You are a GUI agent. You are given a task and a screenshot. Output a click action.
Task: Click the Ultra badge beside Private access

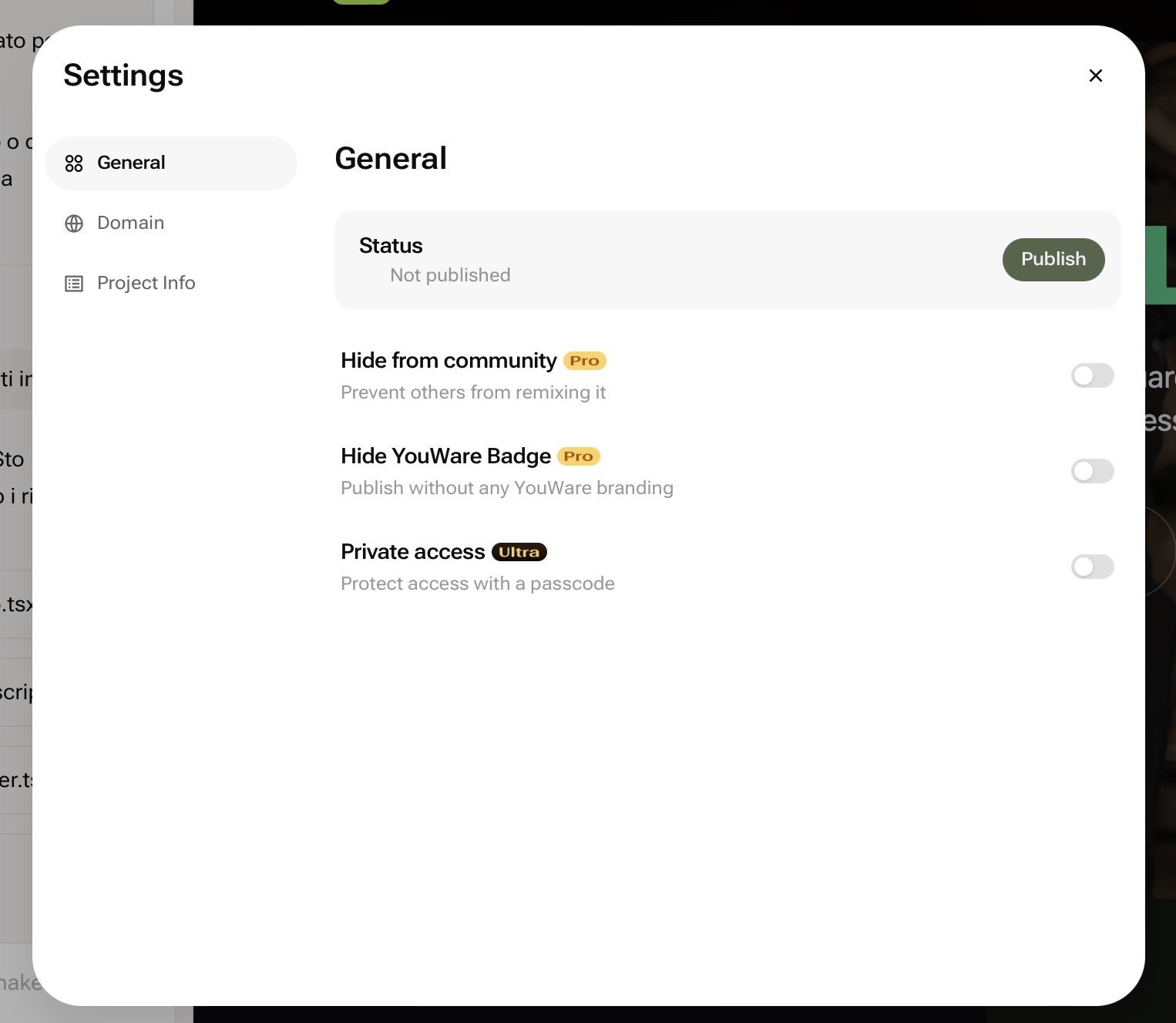(x=519, y=552)
